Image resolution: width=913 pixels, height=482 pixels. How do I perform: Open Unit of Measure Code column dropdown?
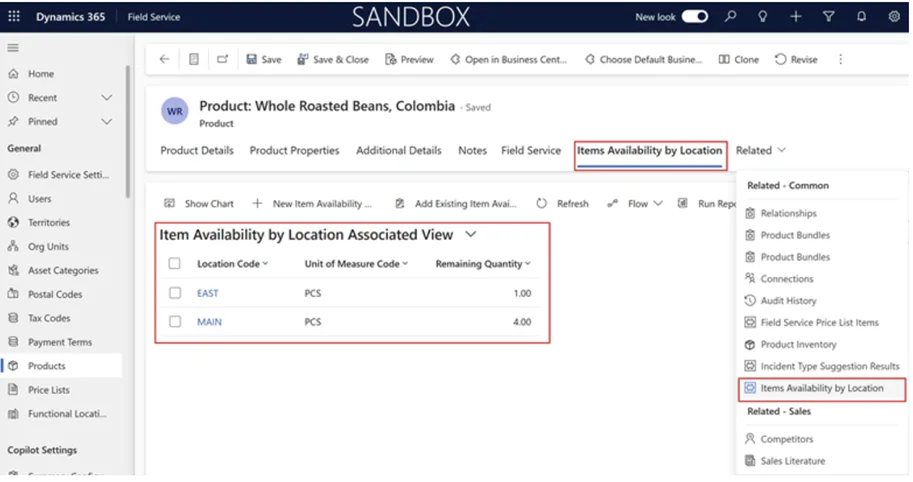pos(405,264)
